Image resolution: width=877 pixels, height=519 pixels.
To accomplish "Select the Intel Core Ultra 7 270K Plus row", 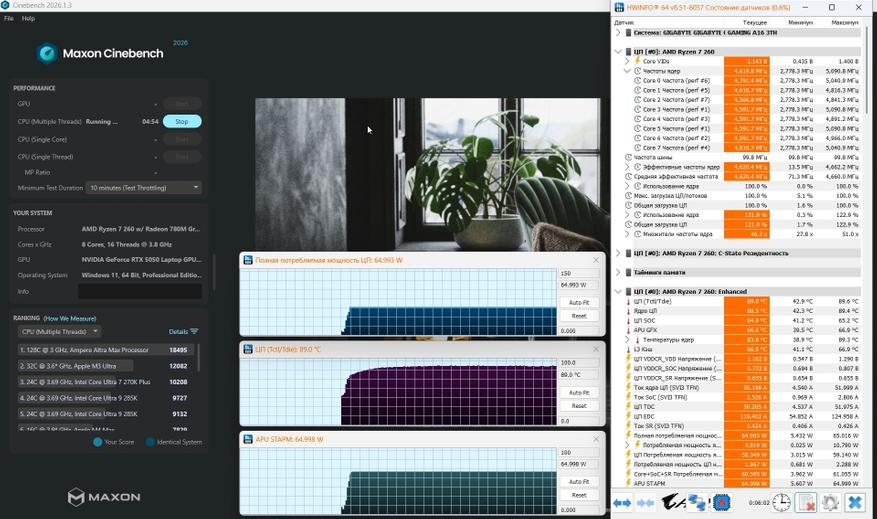I will (105, 382).
